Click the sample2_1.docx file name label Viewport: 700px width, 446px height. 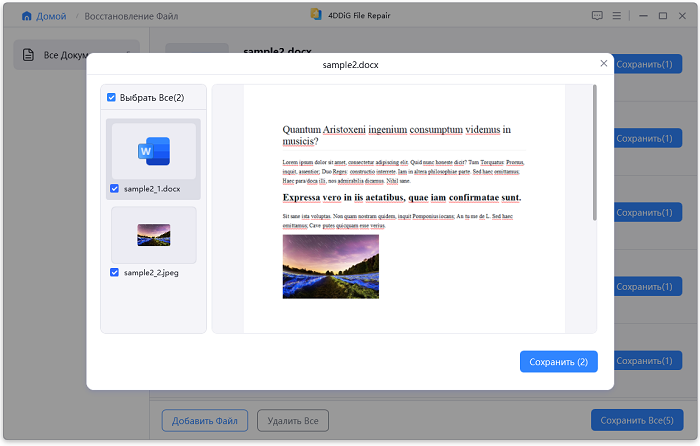(x=152, y=189)
